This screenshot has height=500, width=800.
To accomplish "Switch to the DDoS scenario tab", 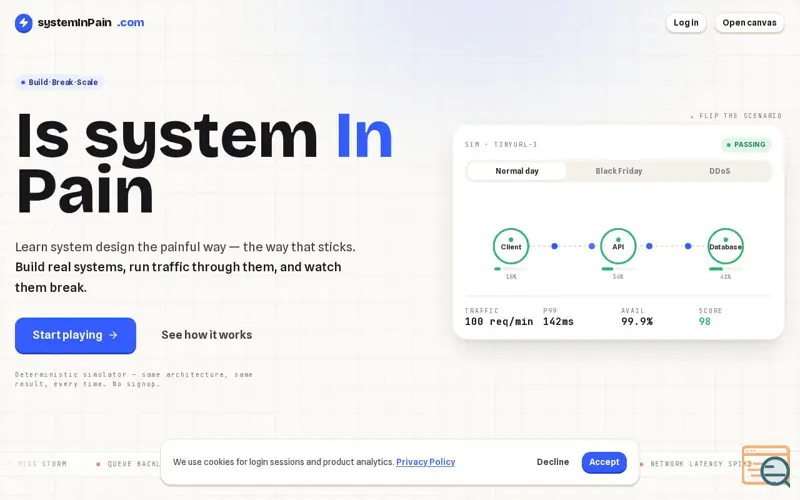I will click(x=719, y=171).
